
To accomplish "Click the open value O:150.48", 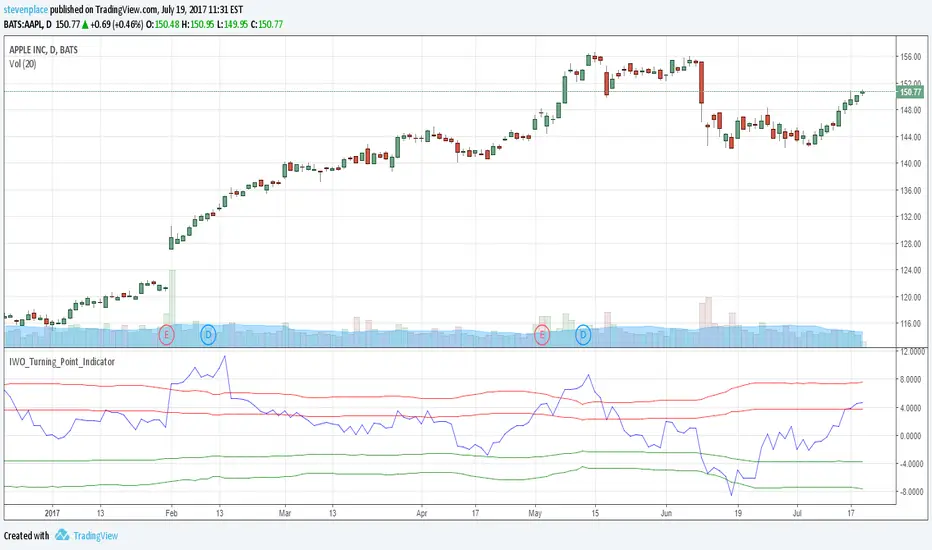I will tap(163, 24).
